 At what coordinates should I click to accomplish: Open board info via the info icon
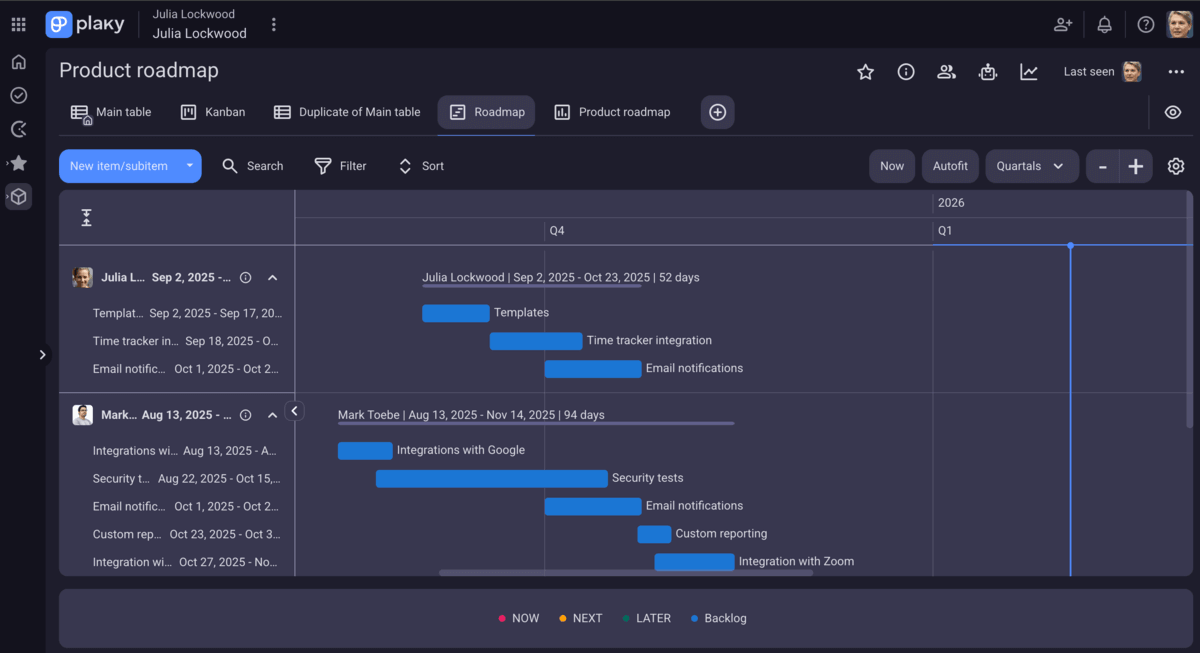[x=906, y=72]
